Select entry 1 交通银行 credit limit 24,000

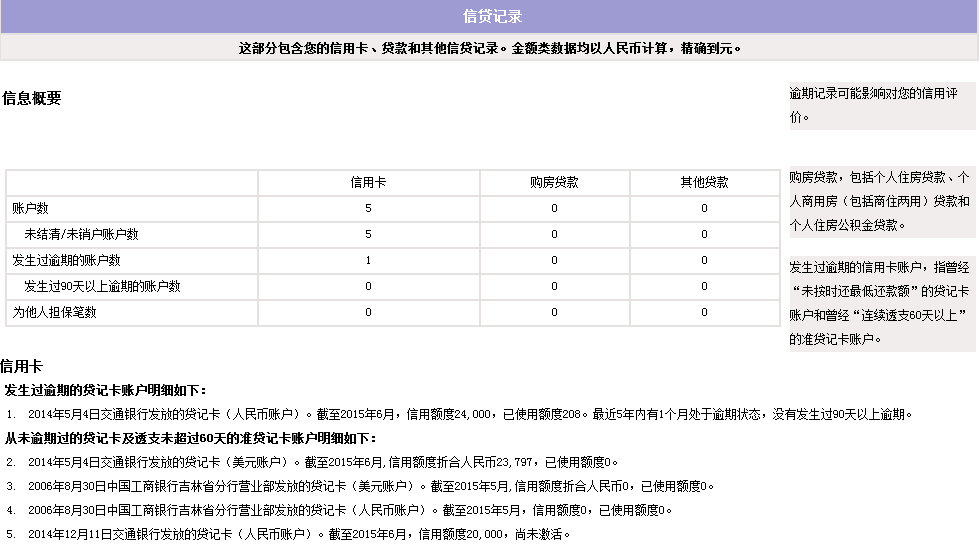[x=459, y=414]
